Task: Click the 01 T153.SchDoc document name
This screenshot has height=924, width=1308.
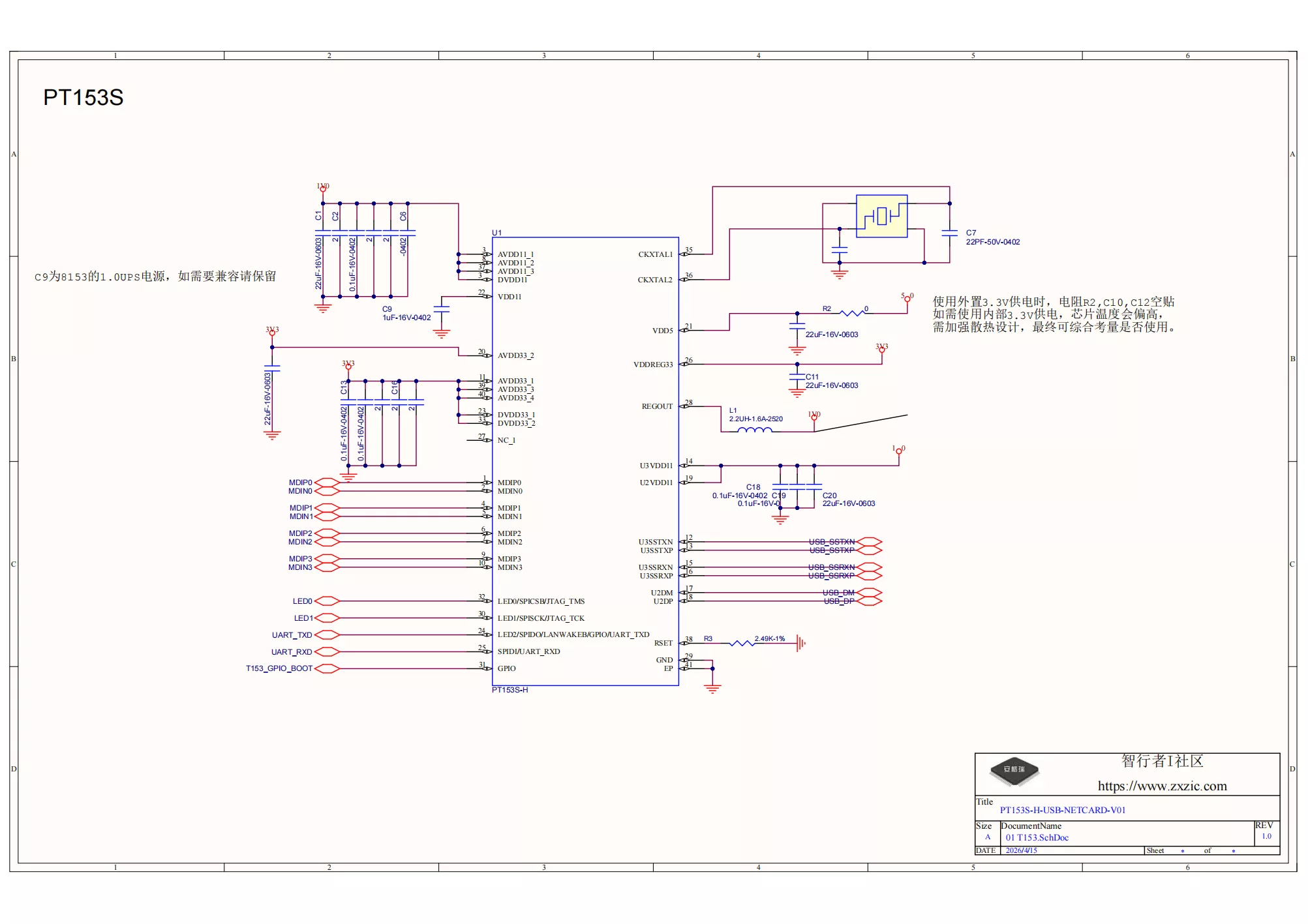Action: (1037, 837)
